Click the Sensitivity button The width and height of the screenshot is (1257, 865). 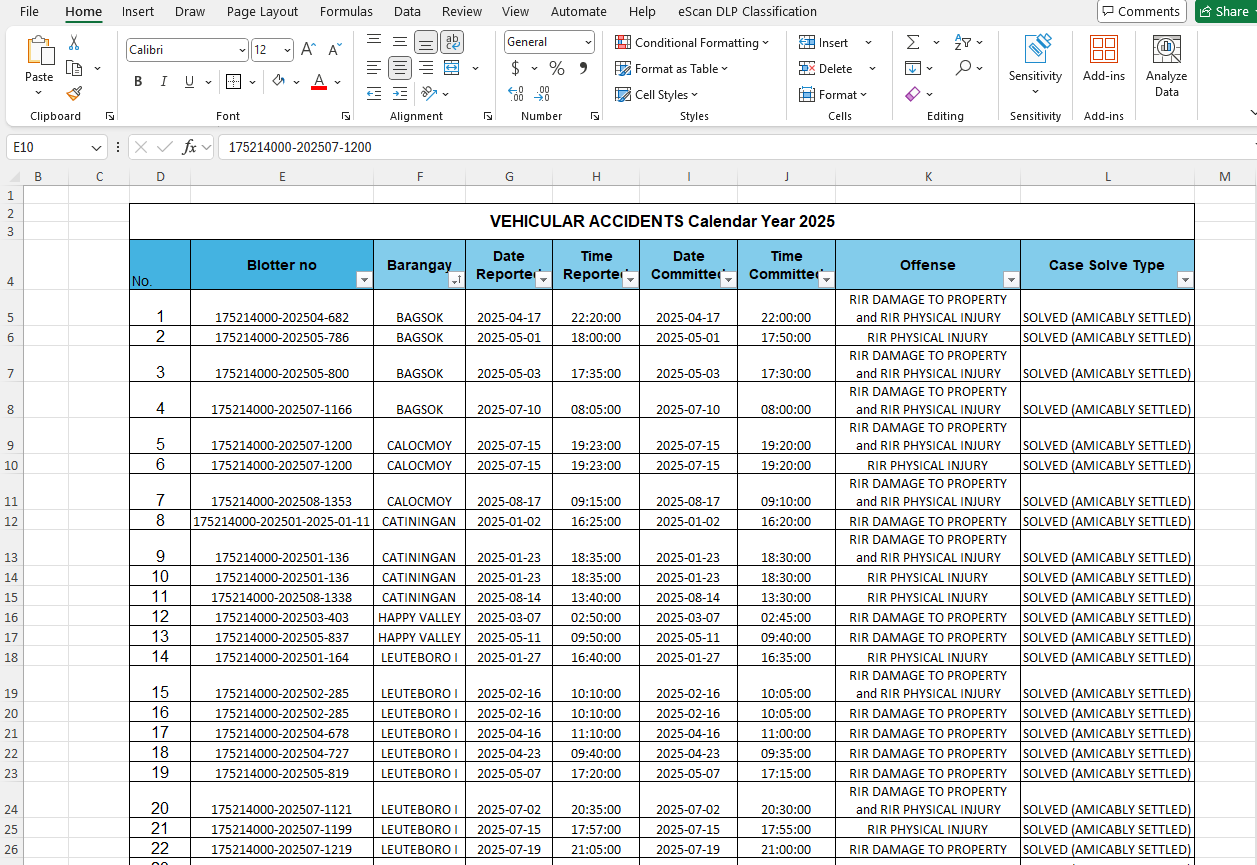pyautogui.click(x=1035, y=66)
